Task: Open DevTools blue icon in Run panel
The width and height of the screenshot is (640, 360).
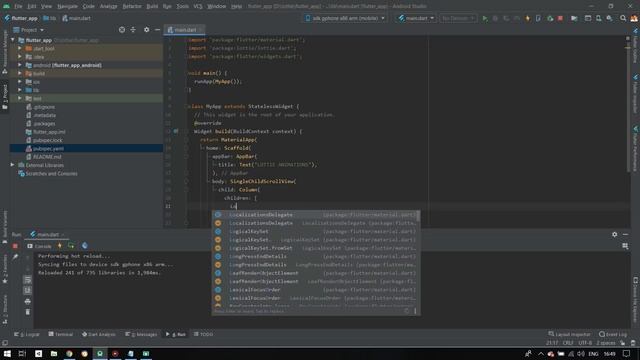Action: [x=84, y=246]
